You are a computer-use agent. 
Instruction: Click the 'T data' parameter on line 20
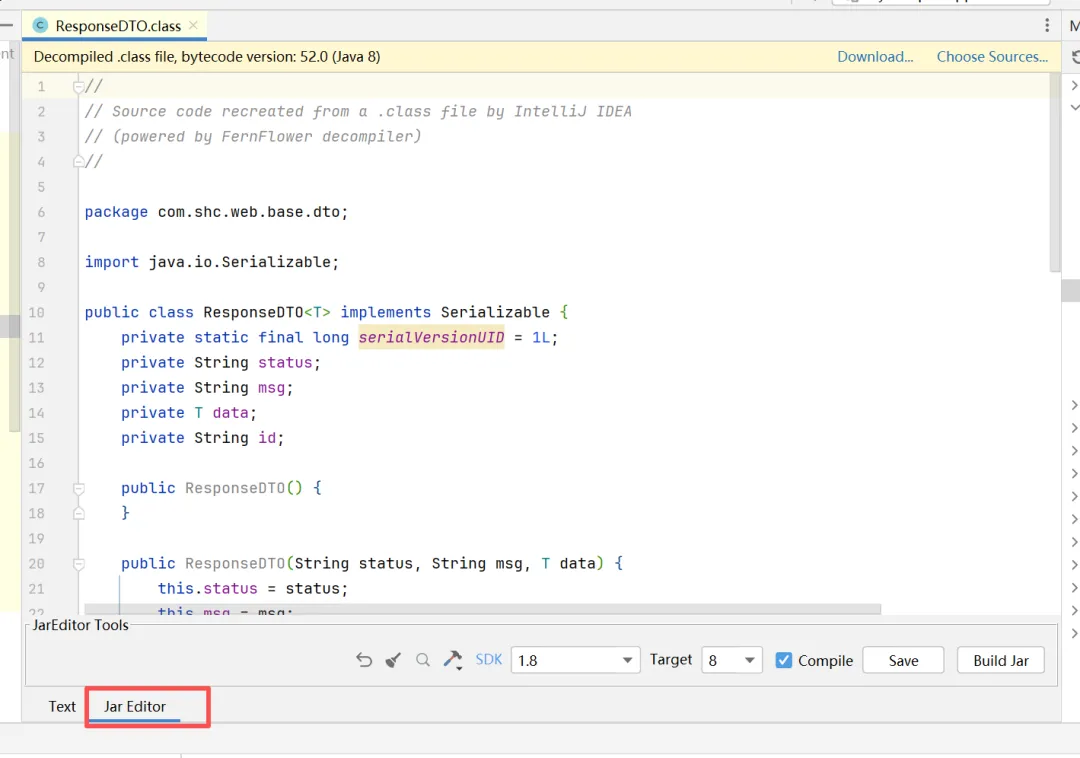568,563
